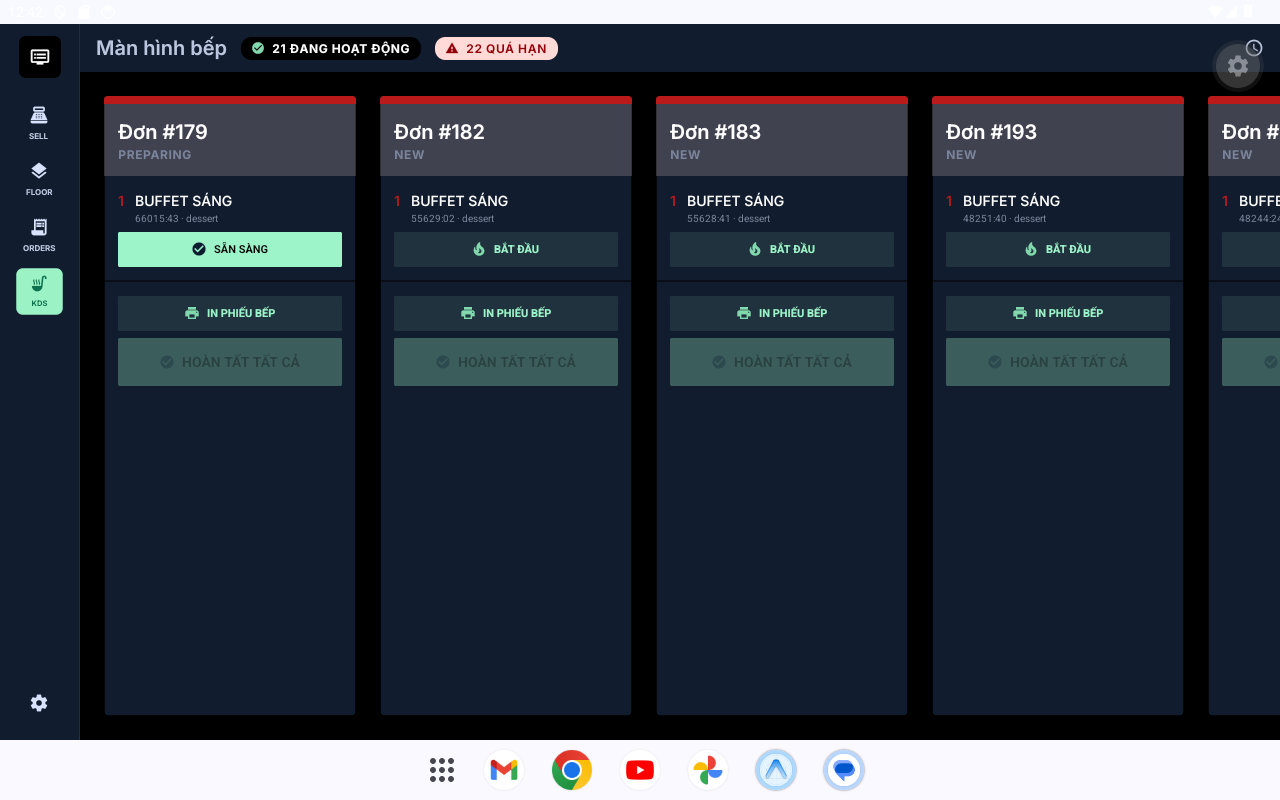Open the SELL screen from sidebar
Screen dimensions: 1280x800
pyautogui.click(x=39, y=123)
